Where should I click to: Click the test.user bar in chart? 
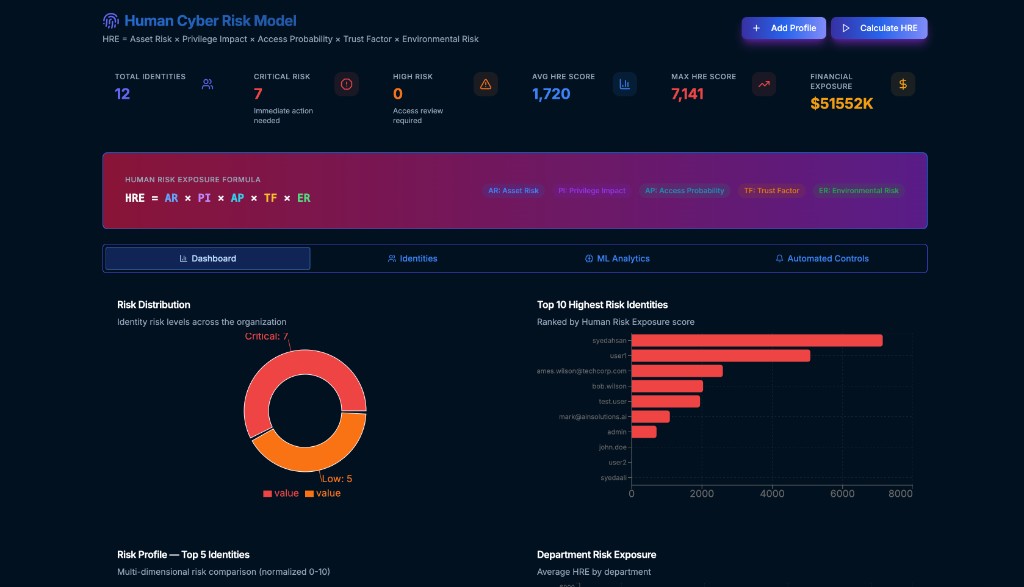tap(665, 402)
